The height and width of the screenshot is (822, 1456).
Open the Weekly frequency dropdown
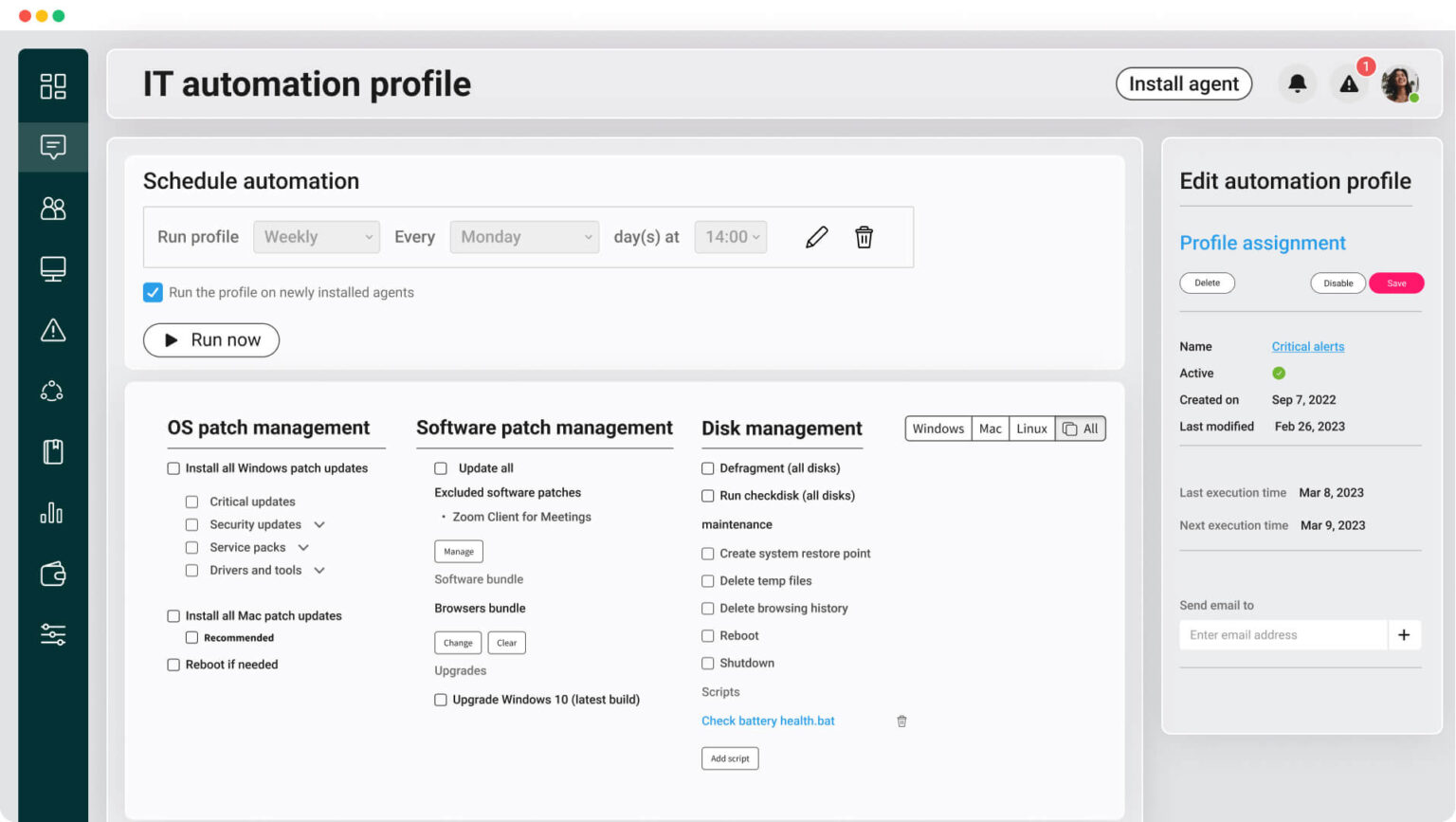(x=316, y=236)
